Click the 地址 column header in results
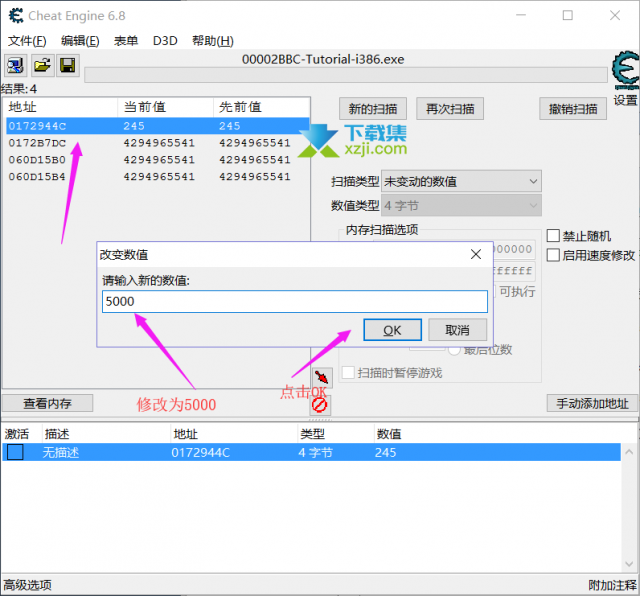 pos(61,107)
